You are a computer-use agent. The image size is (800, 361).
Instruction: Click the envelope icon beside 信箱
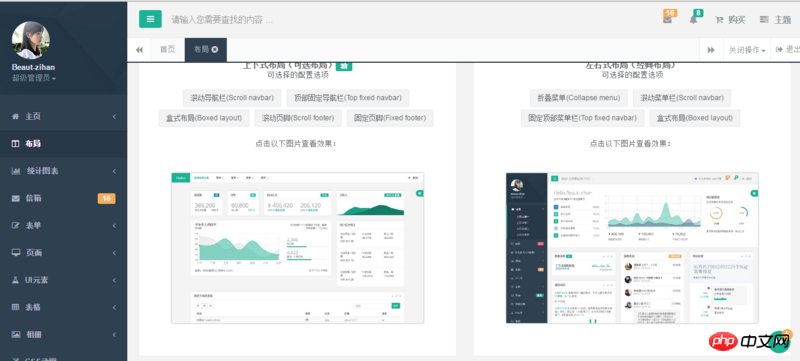coord(15,198)
